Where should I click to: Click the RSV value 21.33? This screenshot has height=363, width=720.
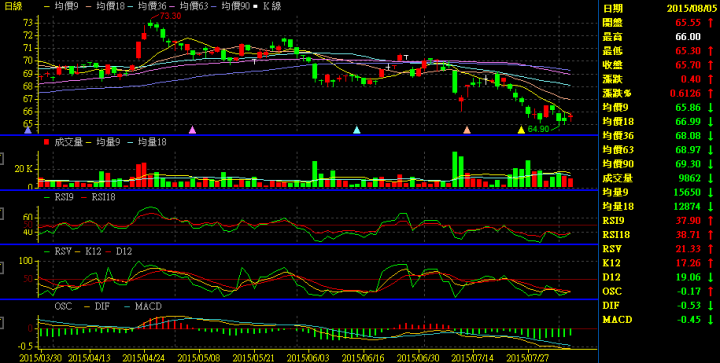point(688,249)
